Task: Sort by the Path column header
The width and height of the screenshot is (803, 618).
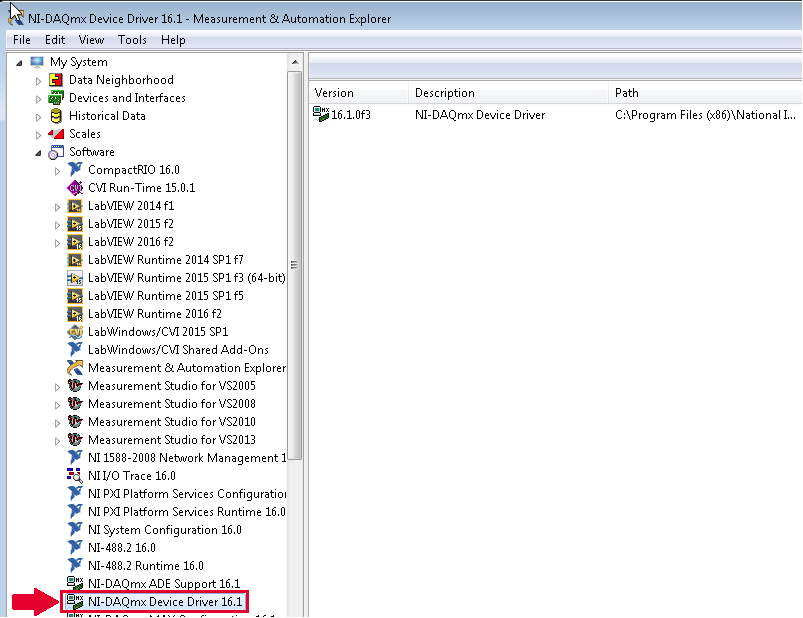Action: [x=705, y=93]
